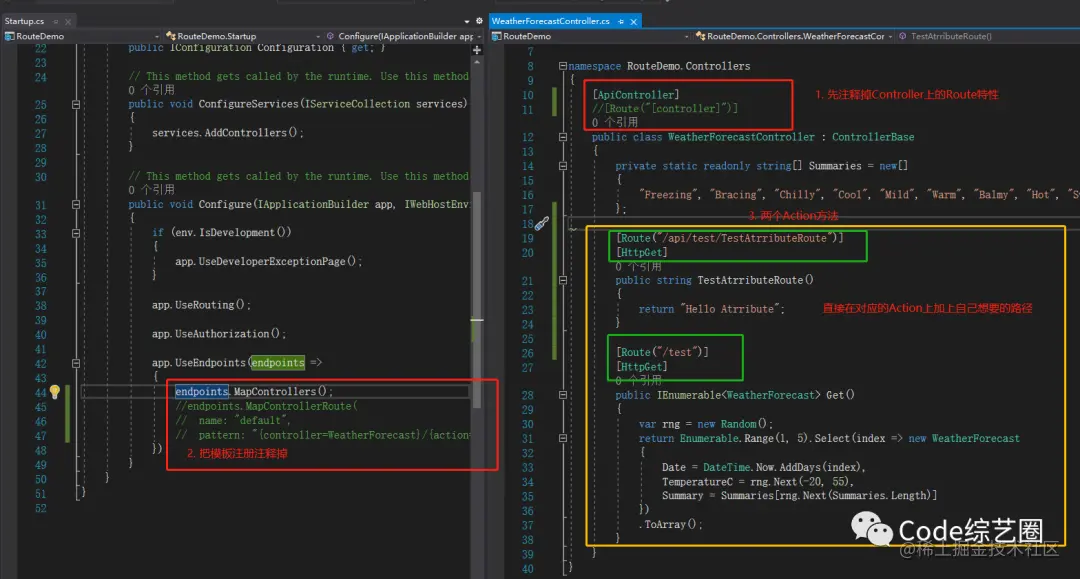Image resolution: width=1080 pixels, height=579 pixels.
Task: Click the MapControllers() call on line 44
Action: coord(283,392)
